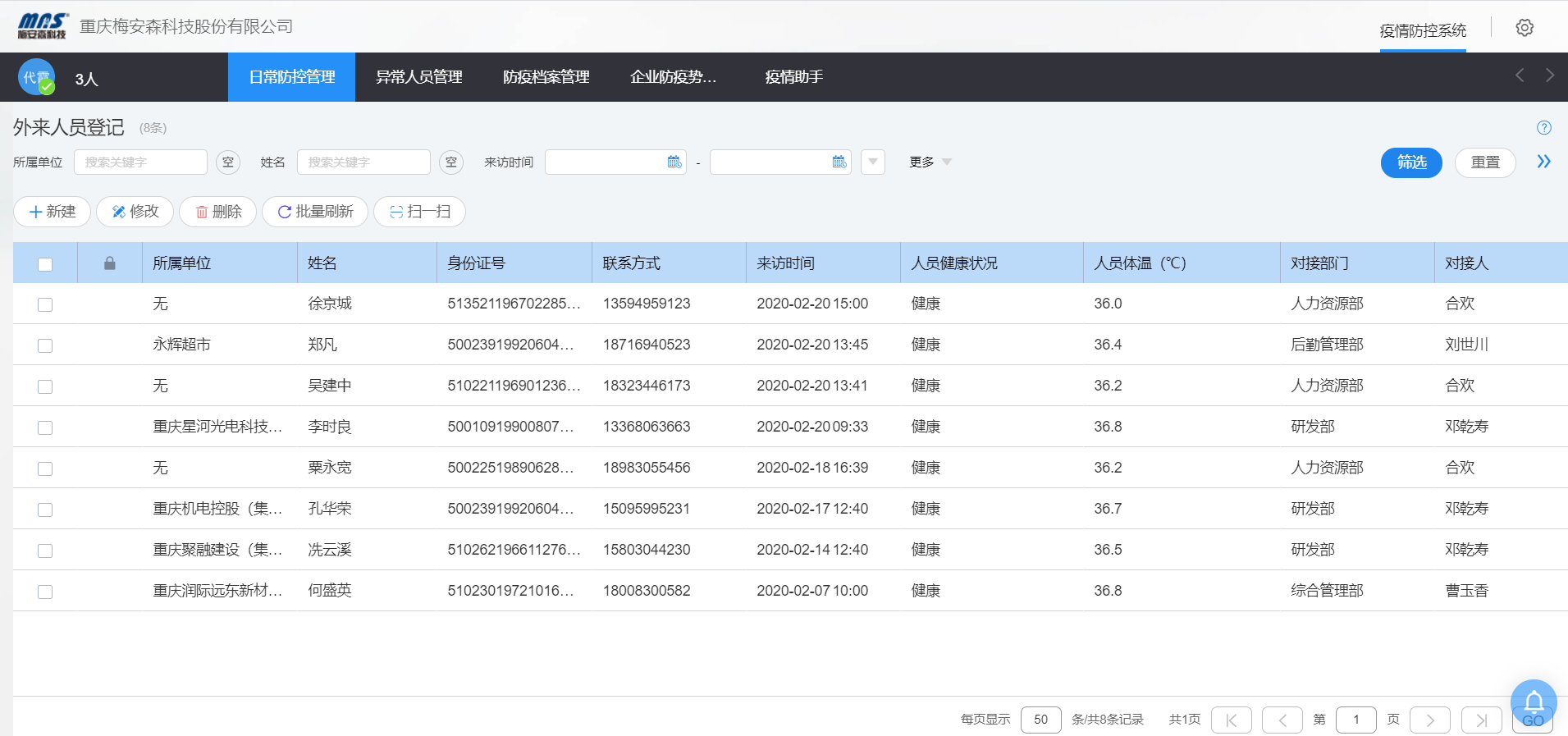Click the help question mark icon
This screenshot has height=736, width=1568.
(1543, 128)
